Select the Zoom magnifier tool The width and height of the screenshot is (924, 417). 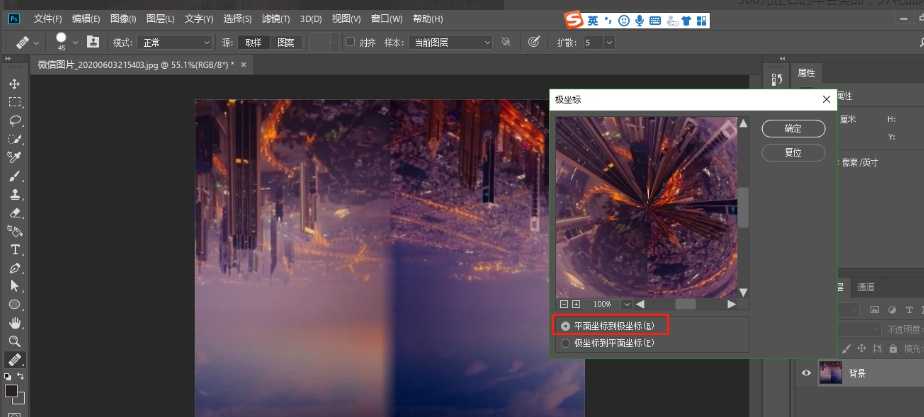(x=15, y=341)
